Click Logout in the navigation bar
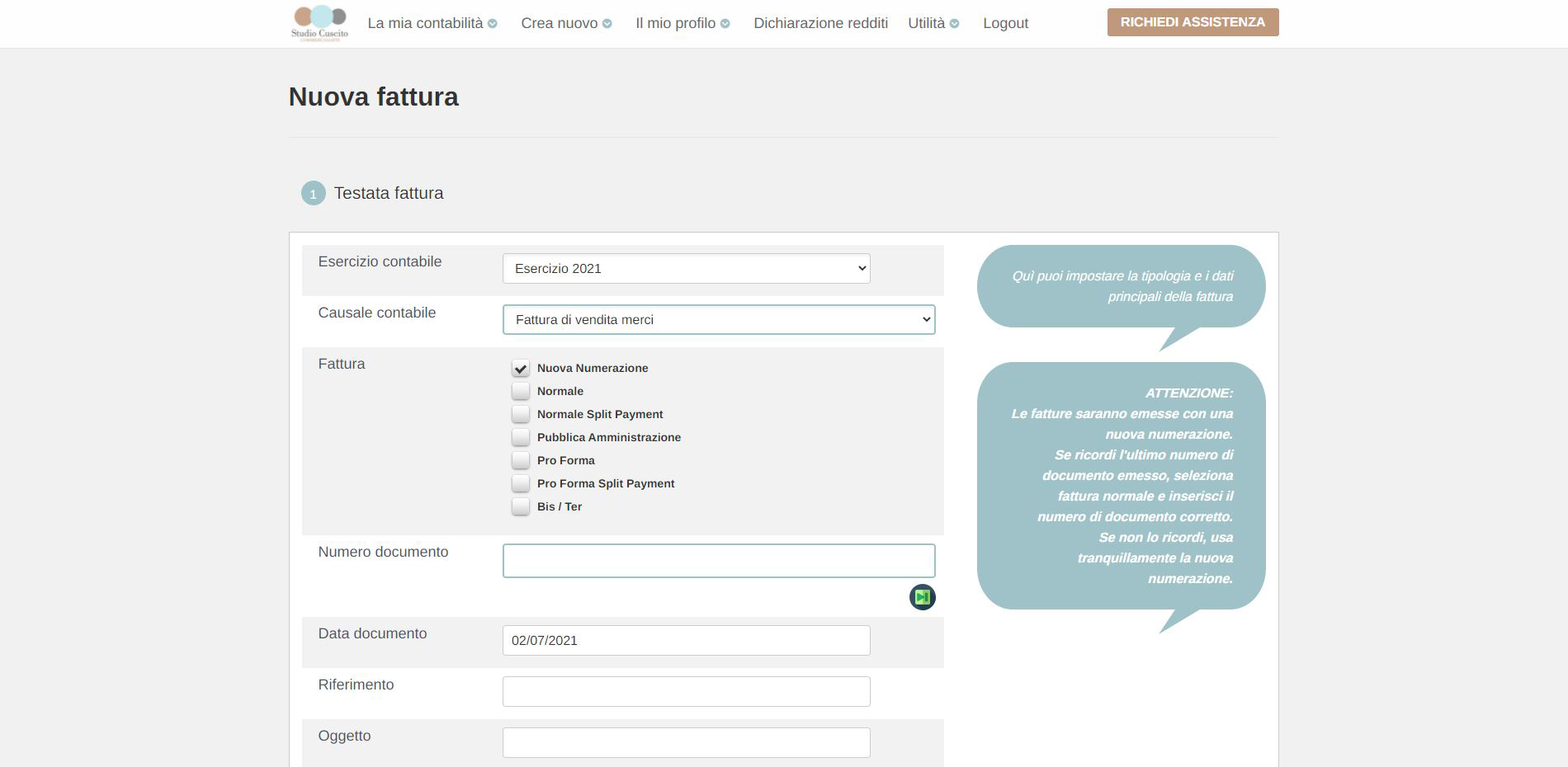Screen dimensions: 1568x767 tap(1005, 23)
